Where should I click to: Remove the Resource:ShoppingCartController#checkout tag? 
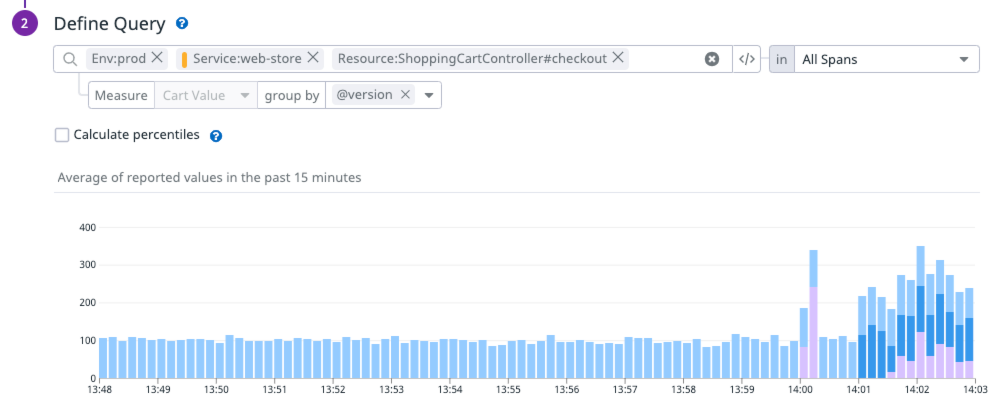(618, 58)
